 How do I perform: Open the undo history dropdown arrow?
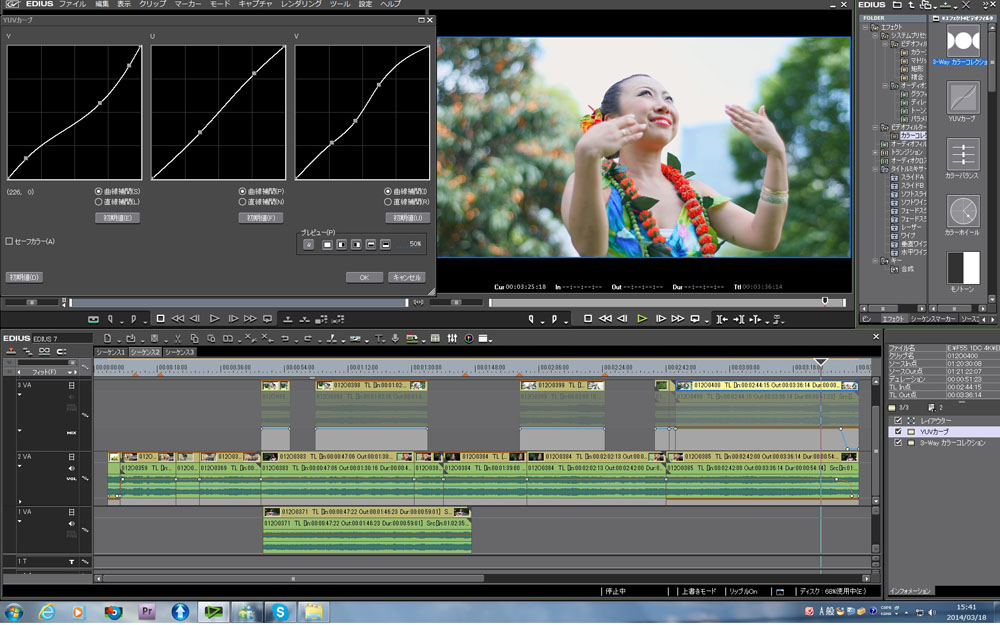[295, 340]
